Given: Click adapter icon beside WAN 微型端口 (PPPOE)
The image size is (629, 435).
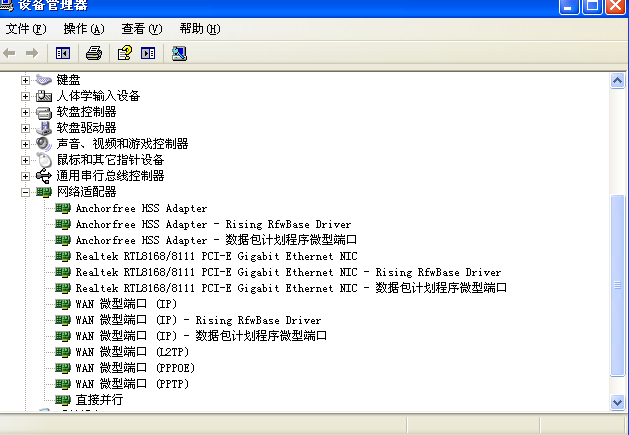Looking at the screenshot, I should [x=63, y=368].
